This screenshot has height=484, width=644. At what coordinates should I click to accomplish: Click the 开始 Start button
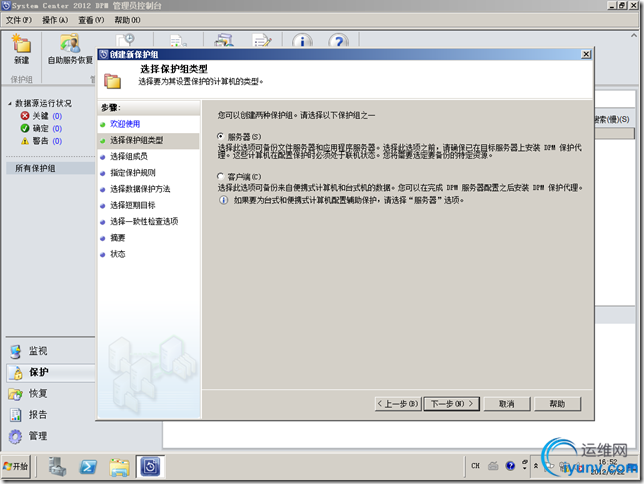pos(16,466)
